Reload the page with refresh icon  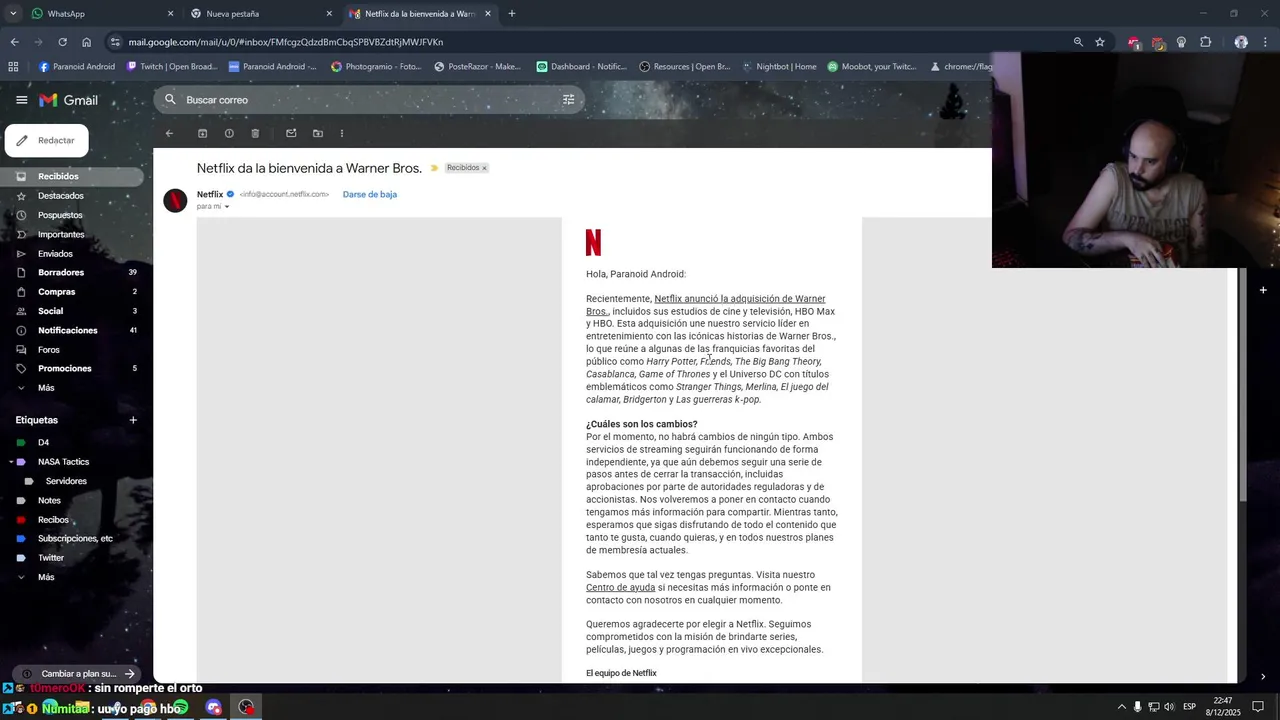click(x=62, y=42)
